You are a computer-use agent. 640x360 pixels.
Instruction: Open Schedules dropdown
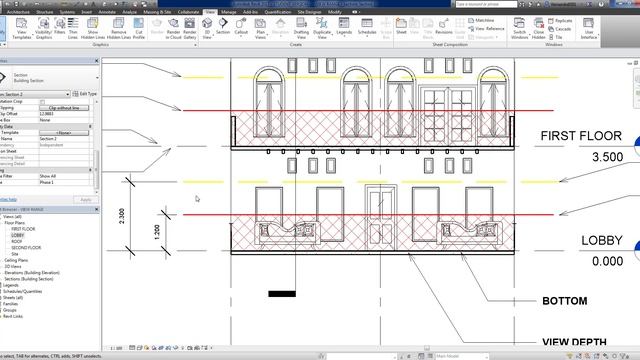click(367, 26)
